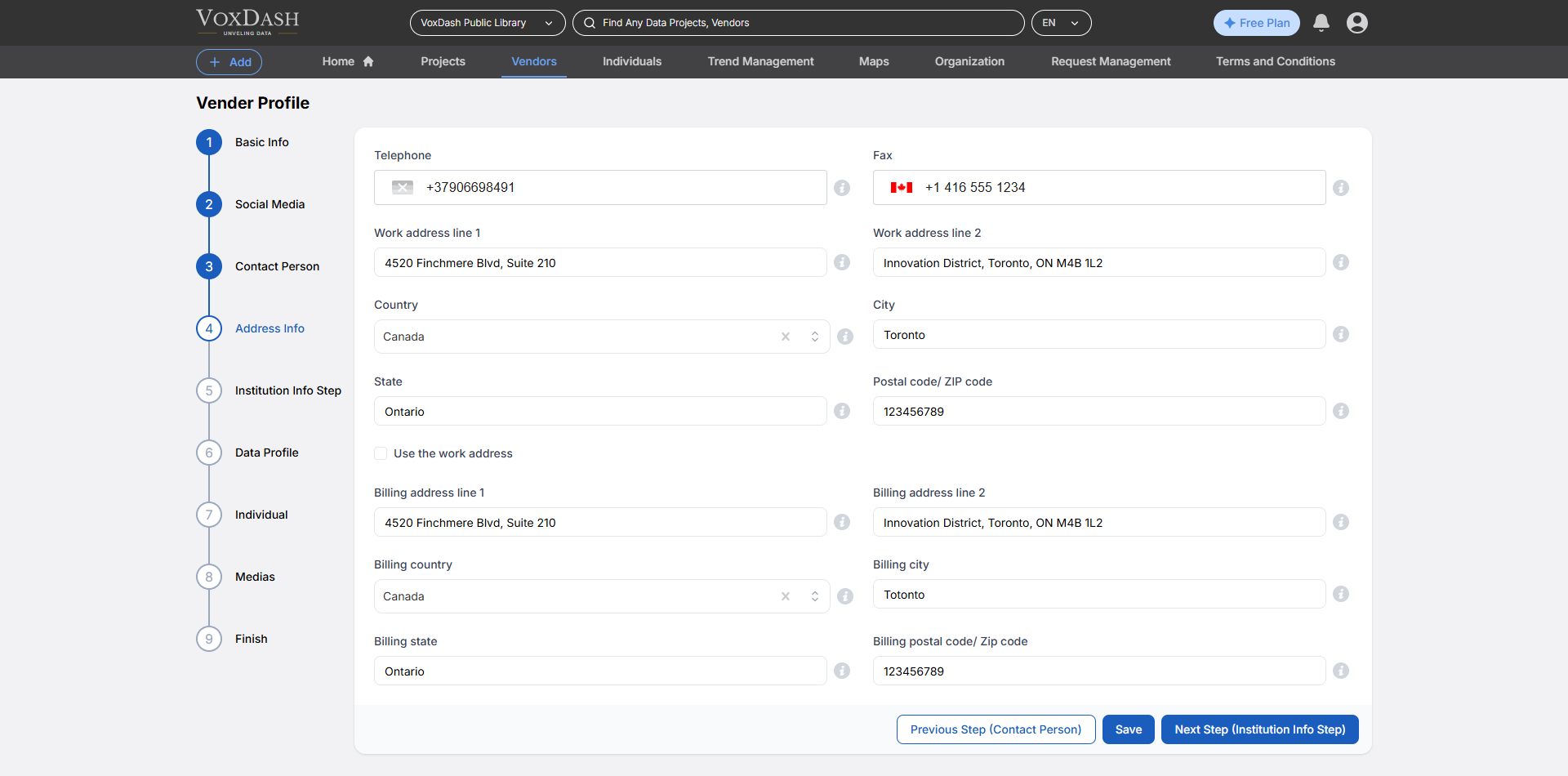1568x776 pixels.
Task: Expand the Country combo box arrows
Action: [x=815, y=337]
